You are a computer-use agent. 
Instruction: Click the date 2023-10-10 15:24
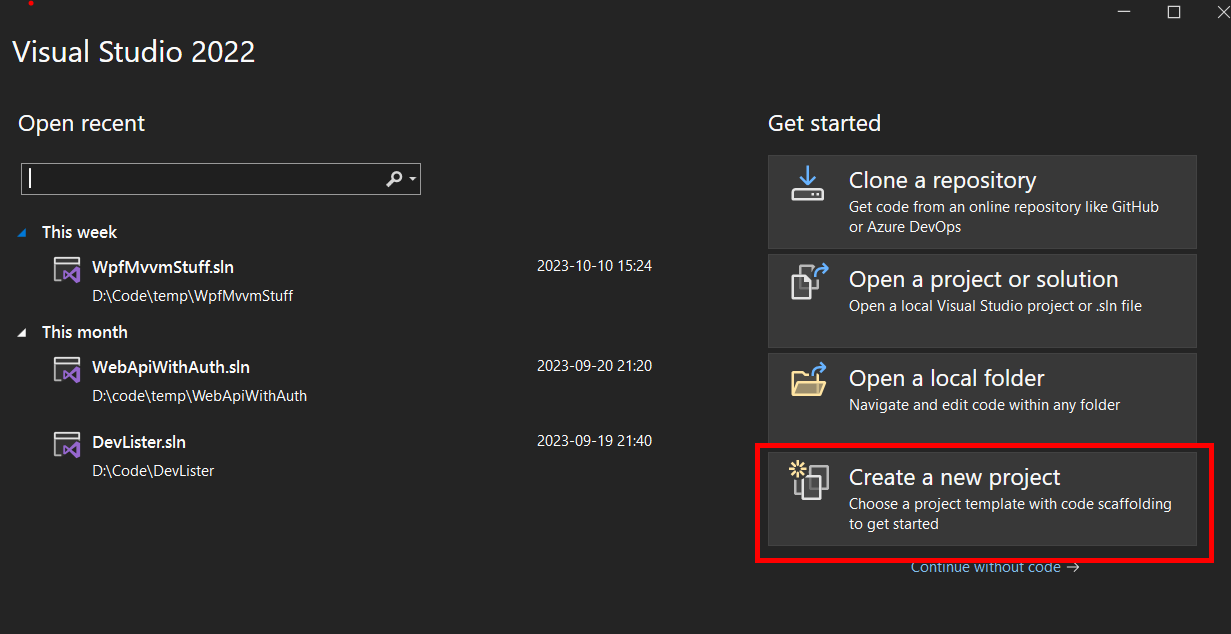coord(594,266)
